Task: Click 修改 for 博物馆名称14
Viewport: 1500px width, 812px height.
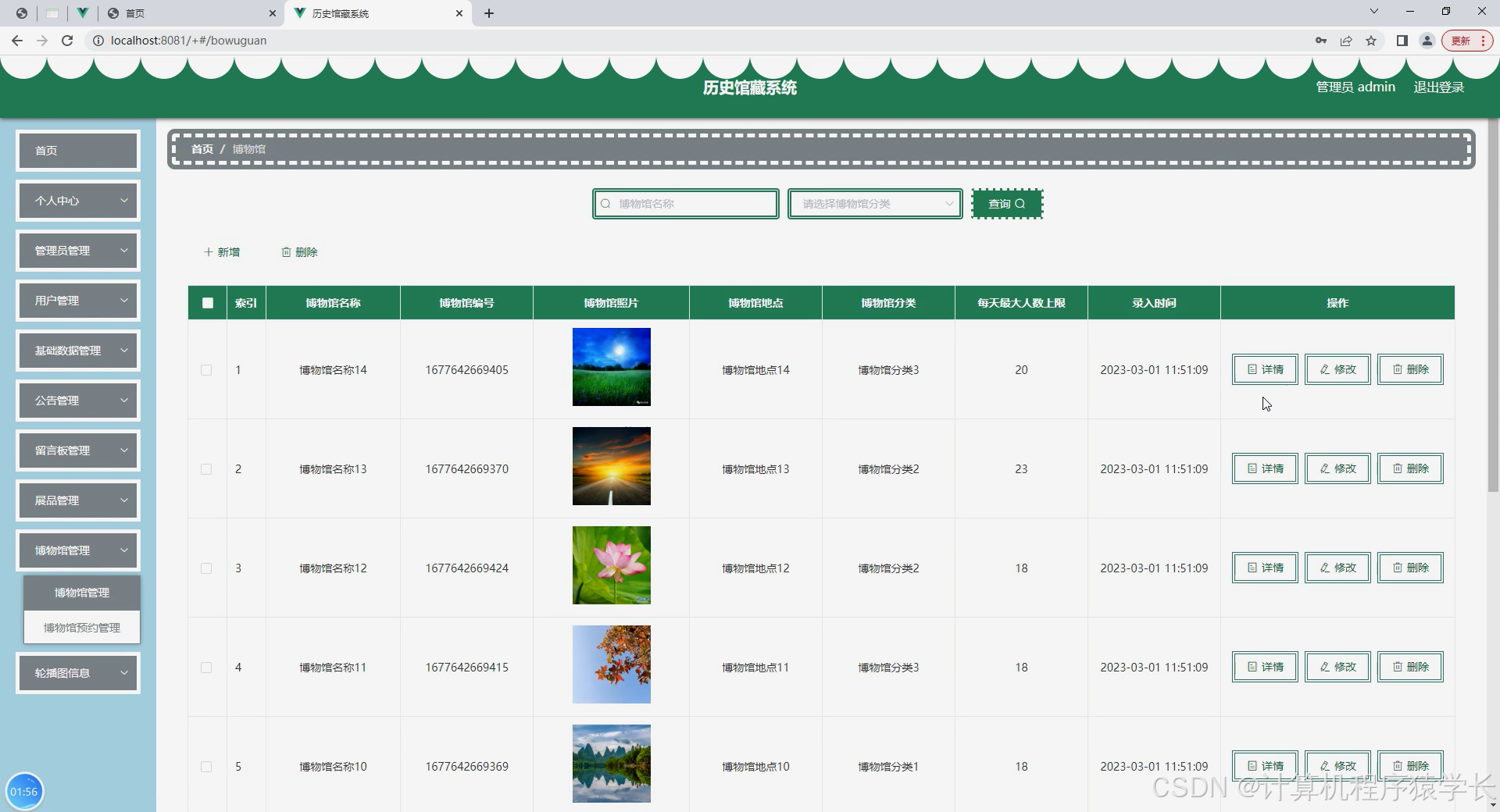Action: [1337, 369]
